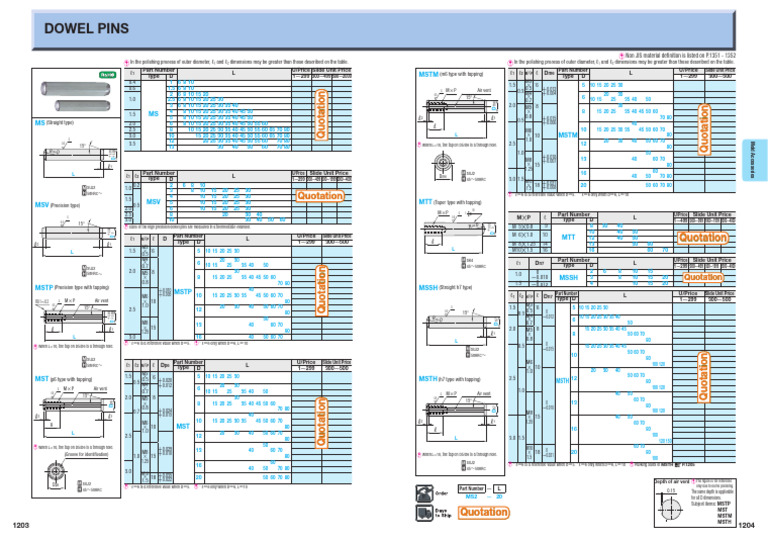768x542 pixels.
Task: Click the Depth of air vent diagram
Action: pyautogui.click(x=670, y=506)
